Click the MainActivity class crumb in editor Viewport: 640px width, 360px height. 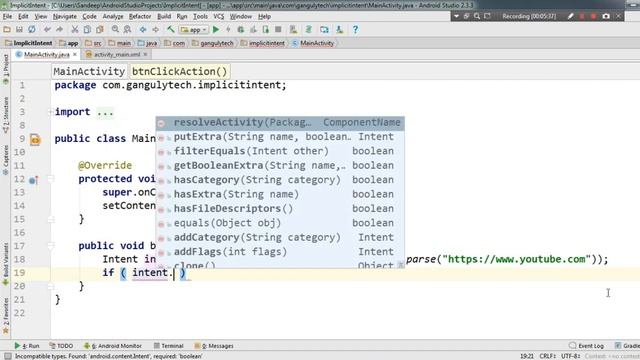point(89,71)
